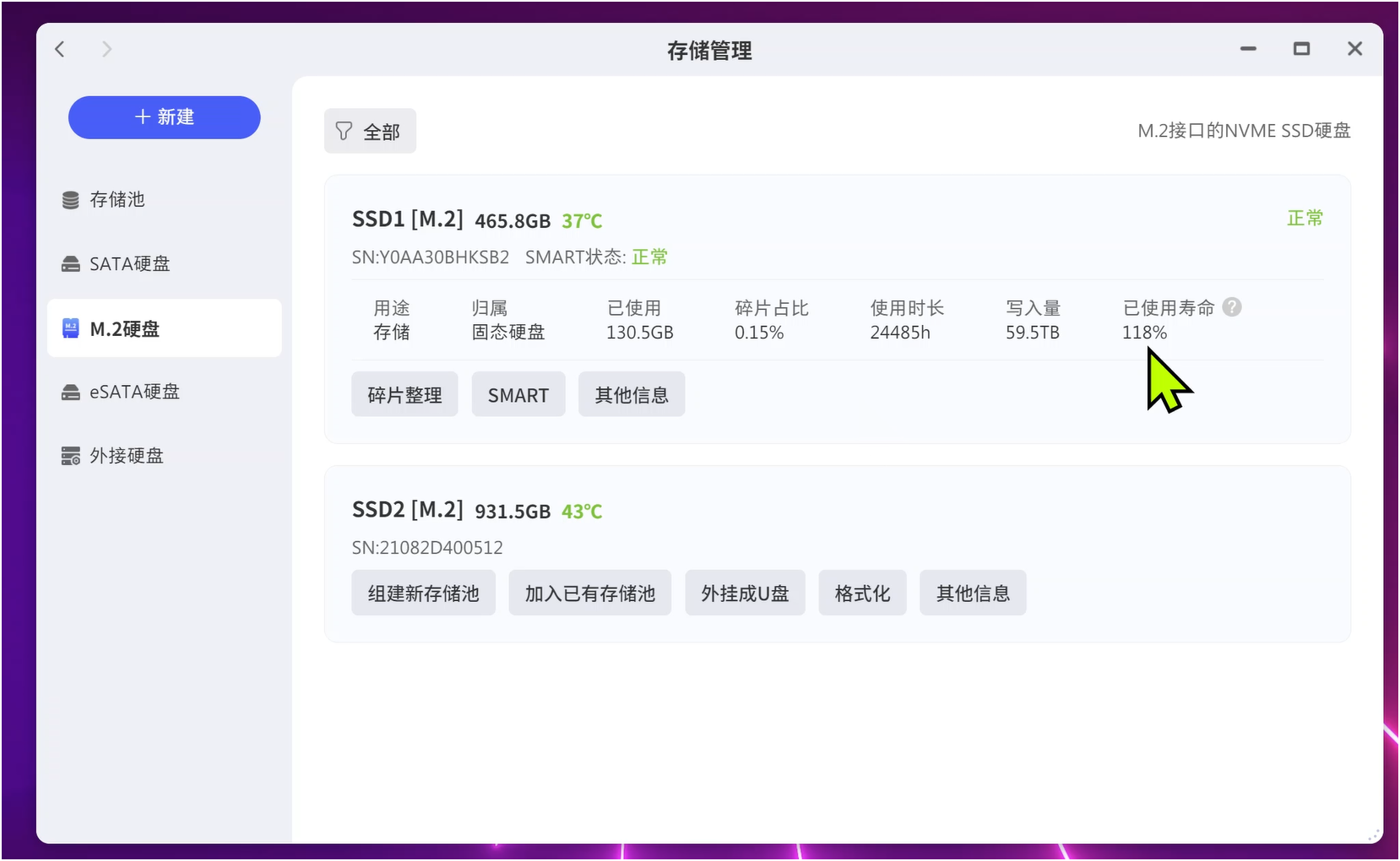Click the SSD2 [M.2] title
The height and width of the screenshot is (861, 1400).
pos(408,510)
